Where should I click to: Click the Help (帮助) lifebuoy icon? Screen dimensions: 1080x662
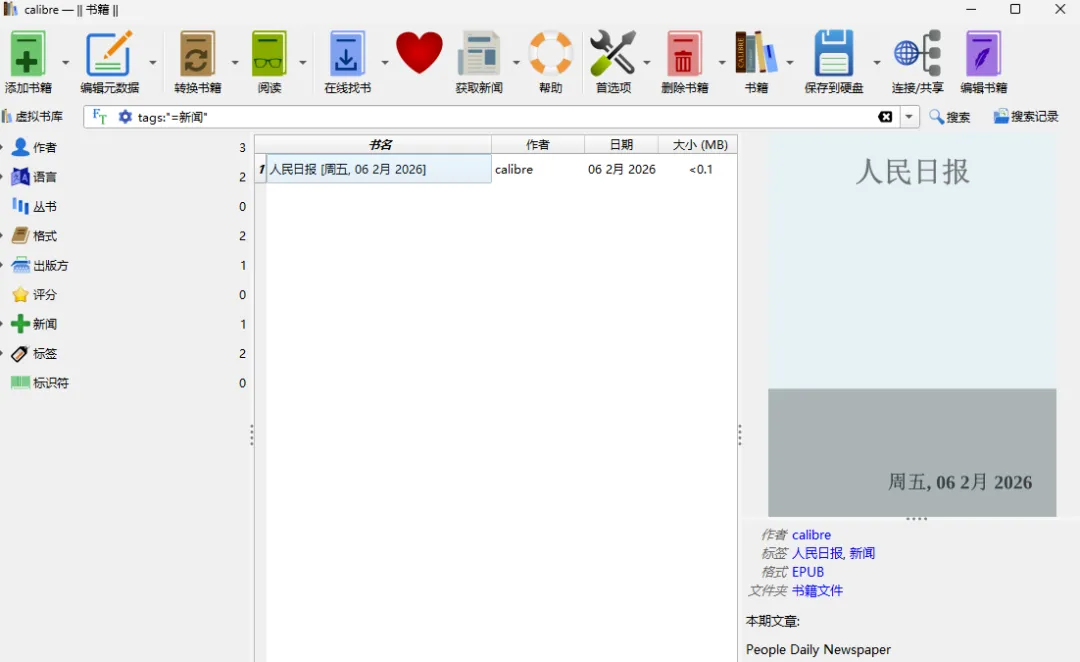[550, 53]
